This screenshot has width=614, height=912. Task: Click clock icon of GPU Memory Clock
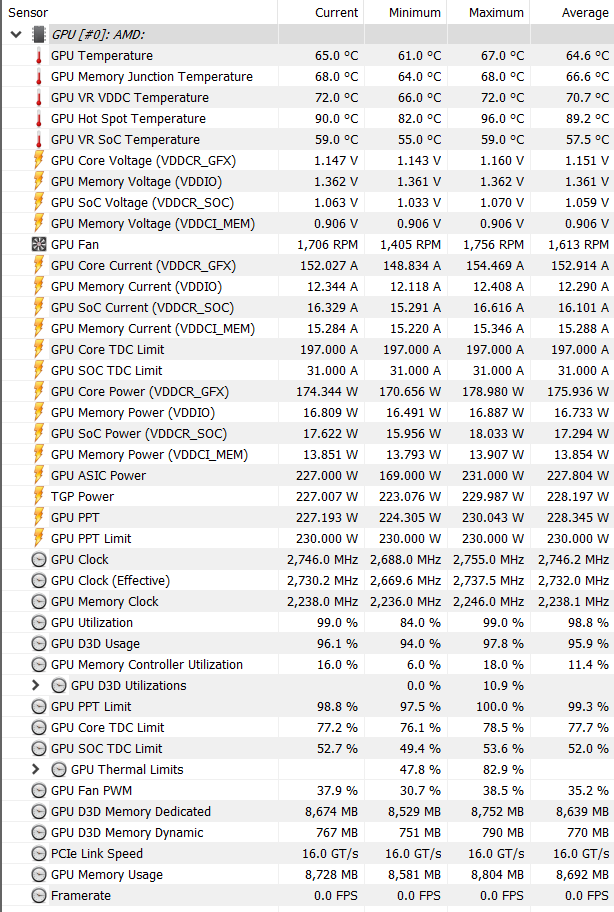coord(38,601)
